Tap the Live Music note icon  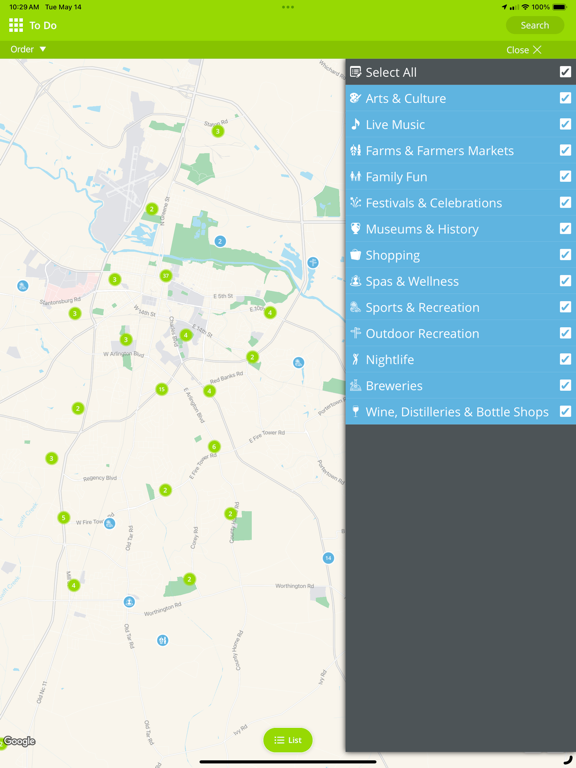click(x=356, y=124)
